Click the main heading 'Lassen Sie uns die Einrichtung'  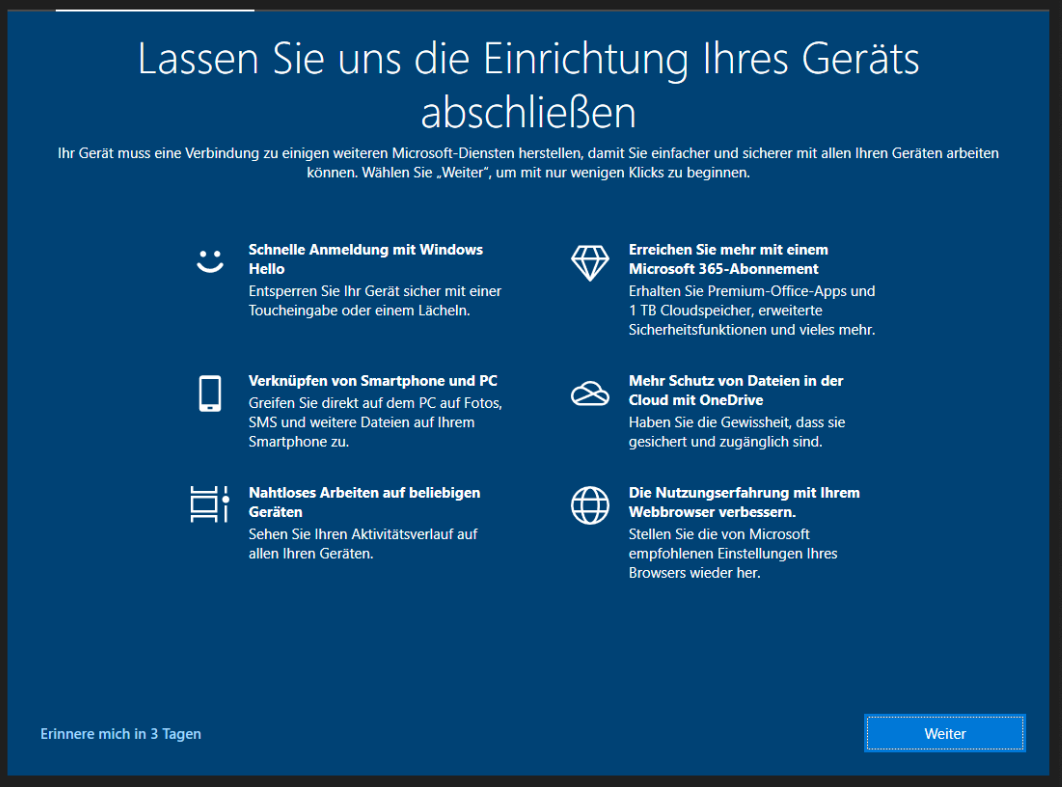[x=528, y=85]
